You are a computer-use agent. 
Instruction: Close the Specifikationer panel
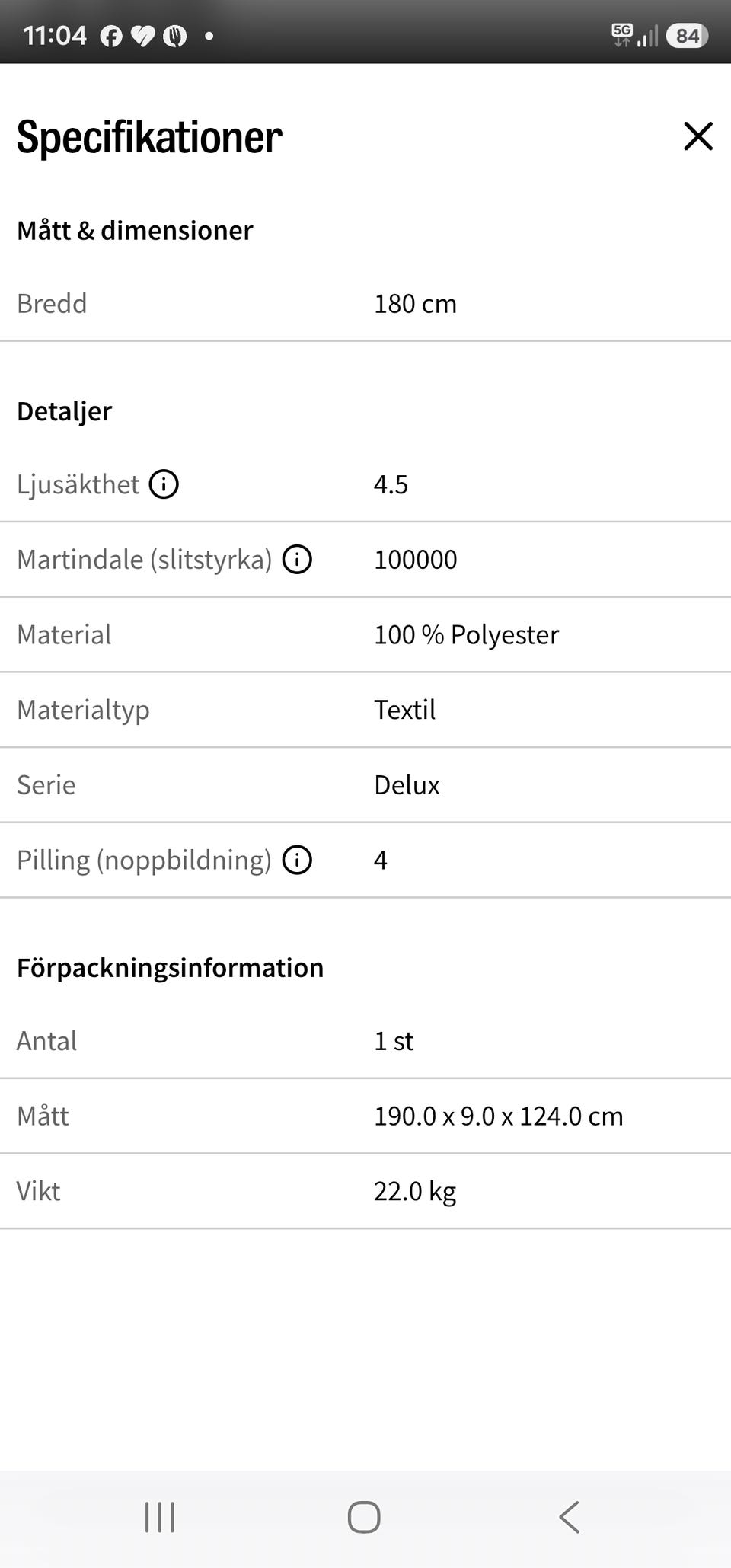pos(697,136)
